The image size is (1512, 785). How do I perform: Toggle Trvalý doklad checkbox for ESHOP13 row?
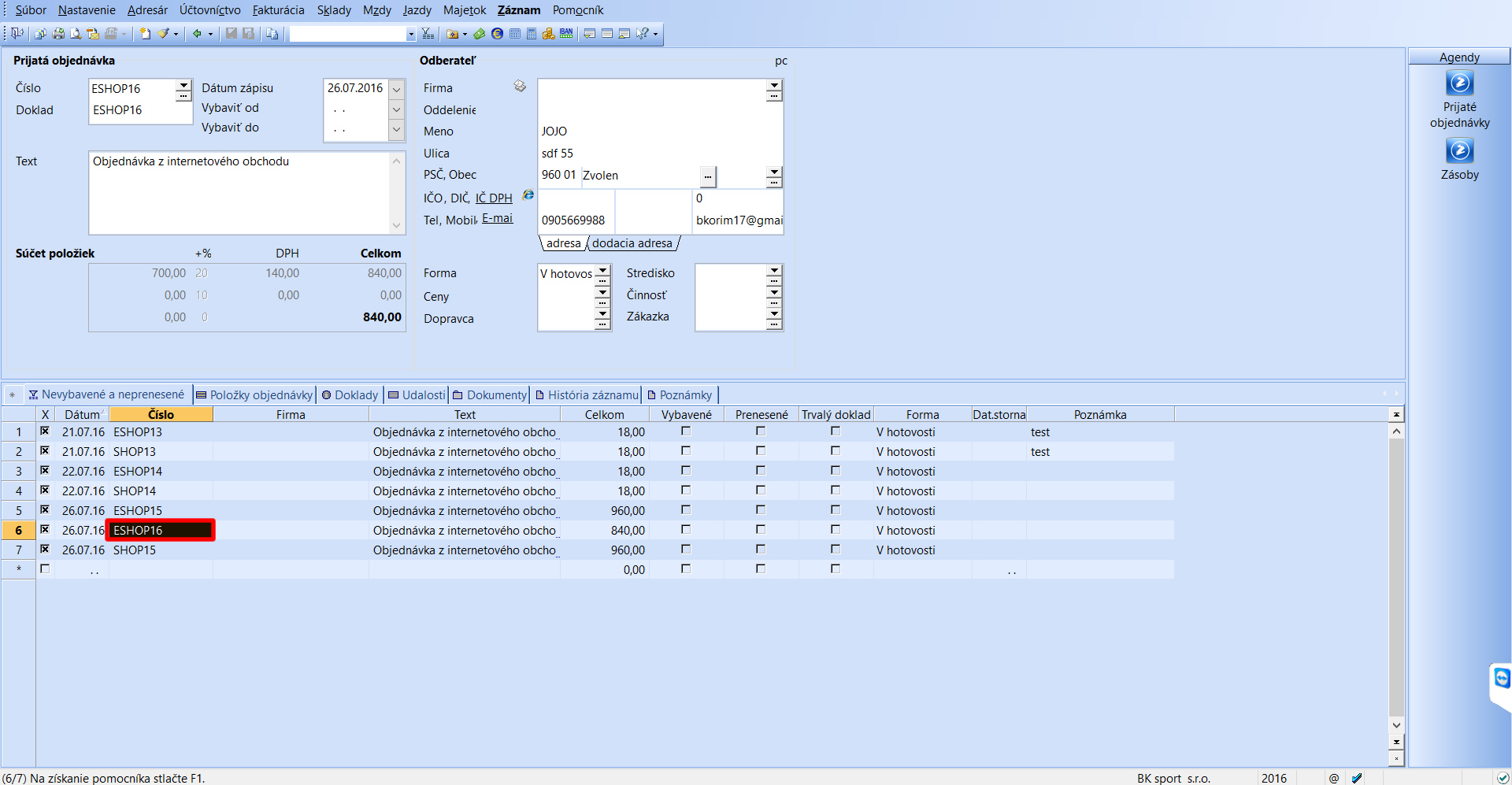point(836,431)
